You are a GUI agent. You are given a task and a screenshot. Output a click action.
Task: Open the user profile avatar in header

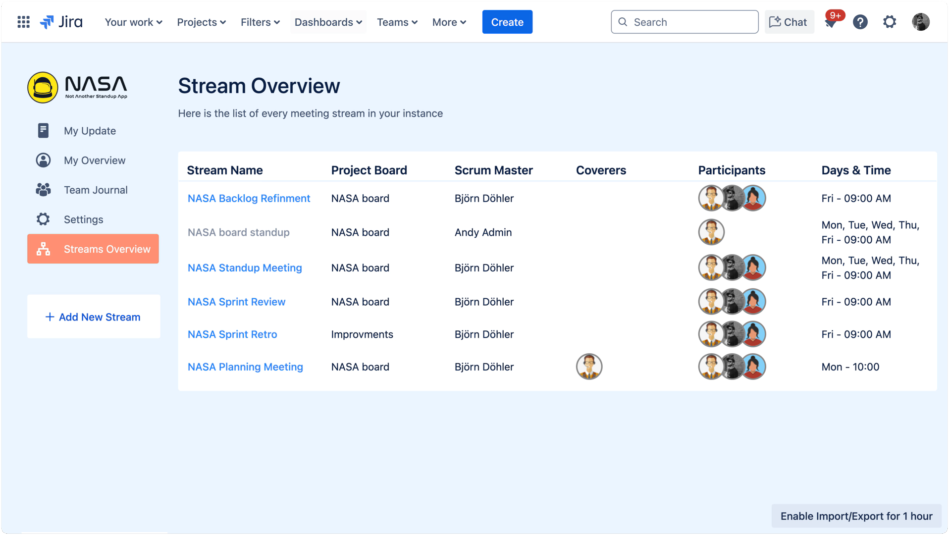point(921,22)
